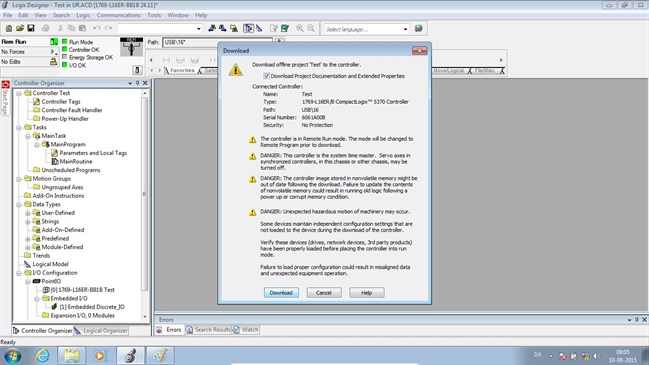Open the Communications menu
This screenshot has width=649, height=365.
pos(119,15)
